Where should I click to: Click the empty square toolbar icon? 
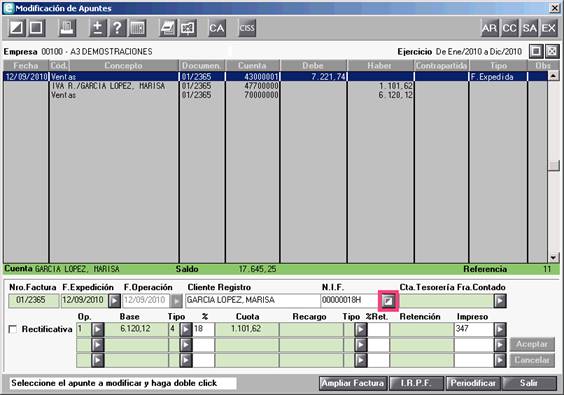(36, 28)
